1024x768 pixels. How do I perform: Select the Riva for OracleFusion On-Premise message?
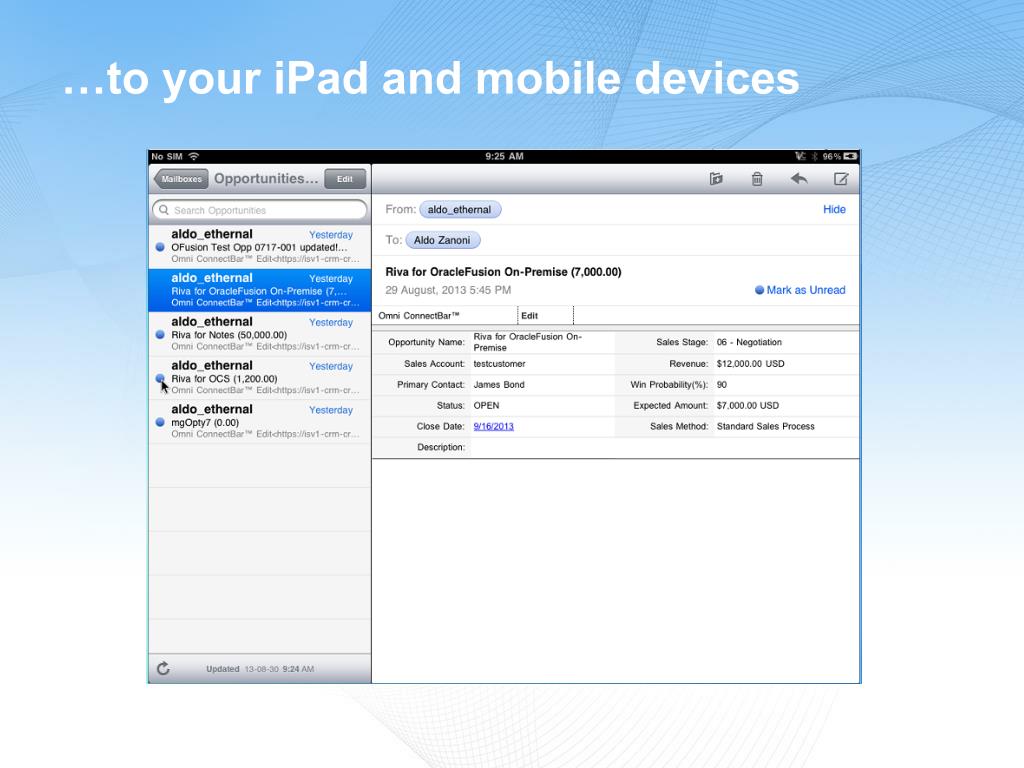(260, 289)
